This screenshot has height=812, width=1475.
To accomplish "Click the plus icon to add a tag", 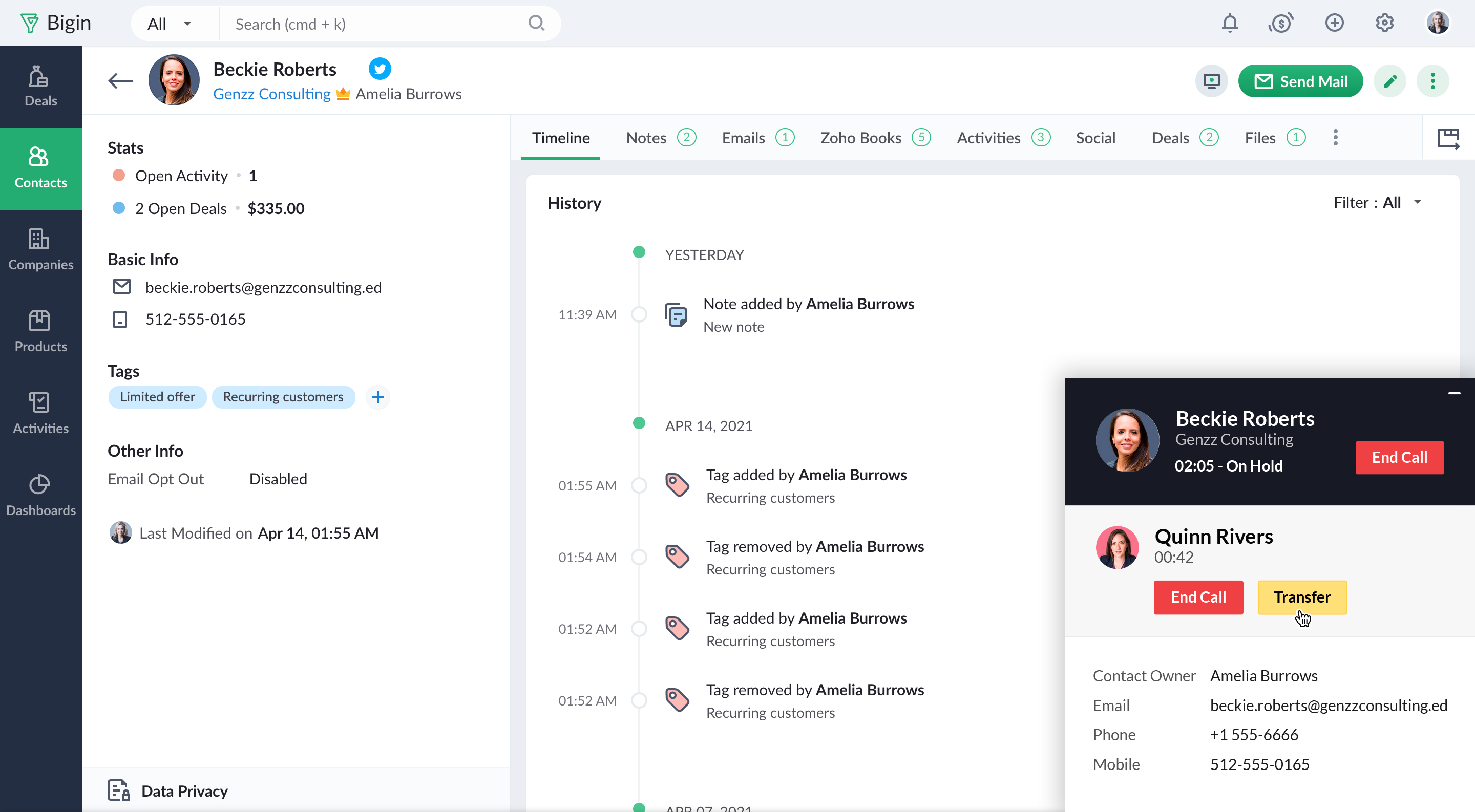I will click(377, 397).
